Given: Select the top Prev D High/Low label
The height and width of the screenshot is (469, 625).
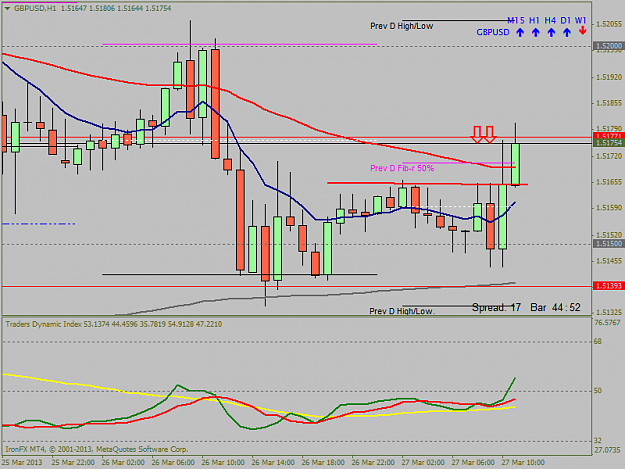Looking at the screenshot, I should click(401, 26).
